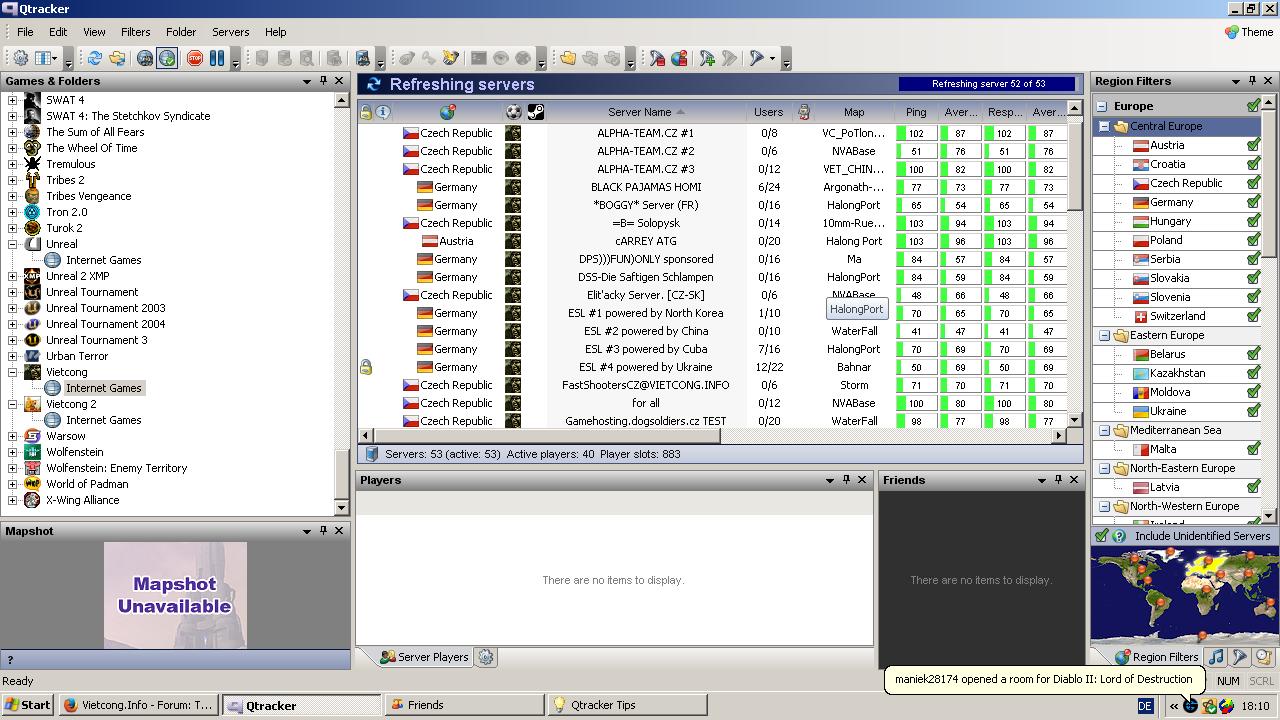Select Internet Games under Vietcong 2

click(103, 420)
